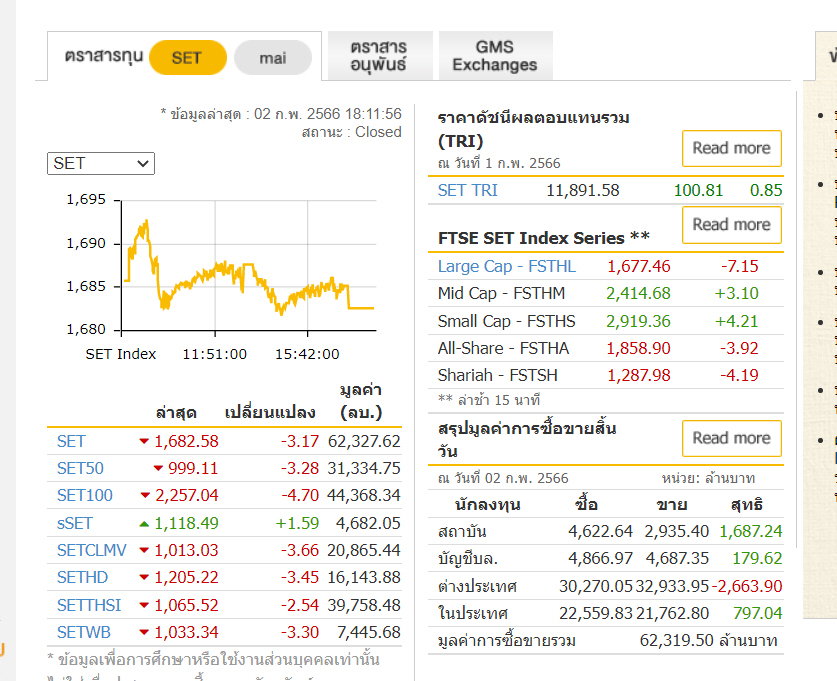Click the SET value 62,327.62
837x681 pixels.
(364, 441)
